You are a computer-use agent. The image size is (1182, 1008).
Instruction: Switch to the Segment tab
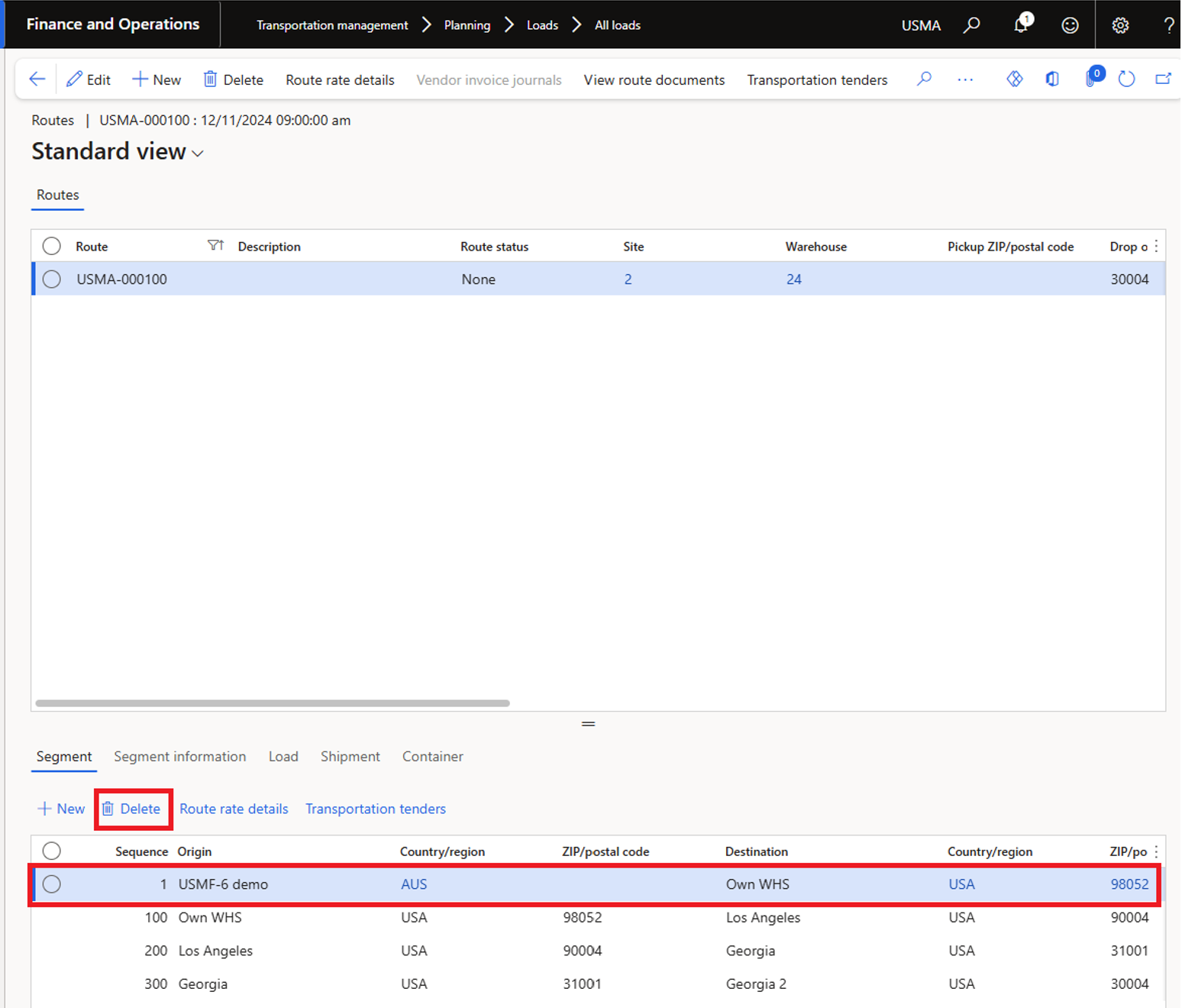point(64,757)
